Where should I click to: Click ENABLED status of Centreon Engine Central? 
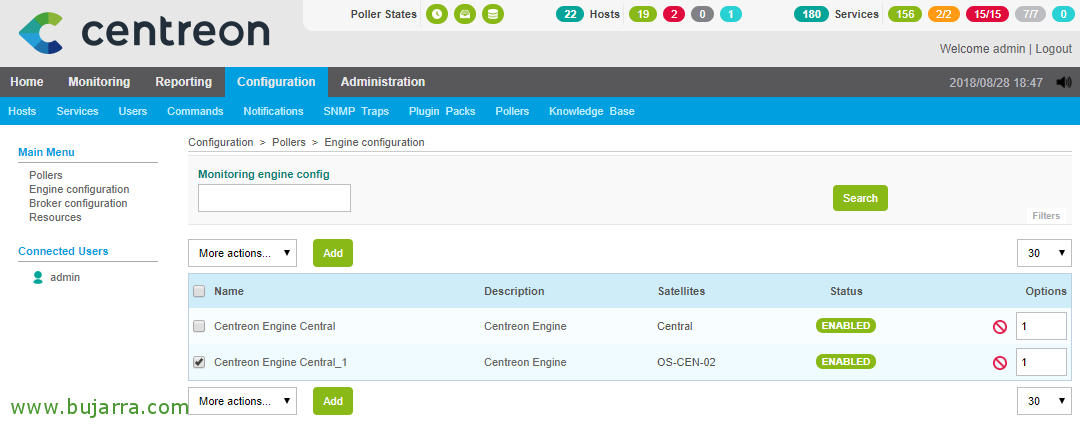point(846,326)
